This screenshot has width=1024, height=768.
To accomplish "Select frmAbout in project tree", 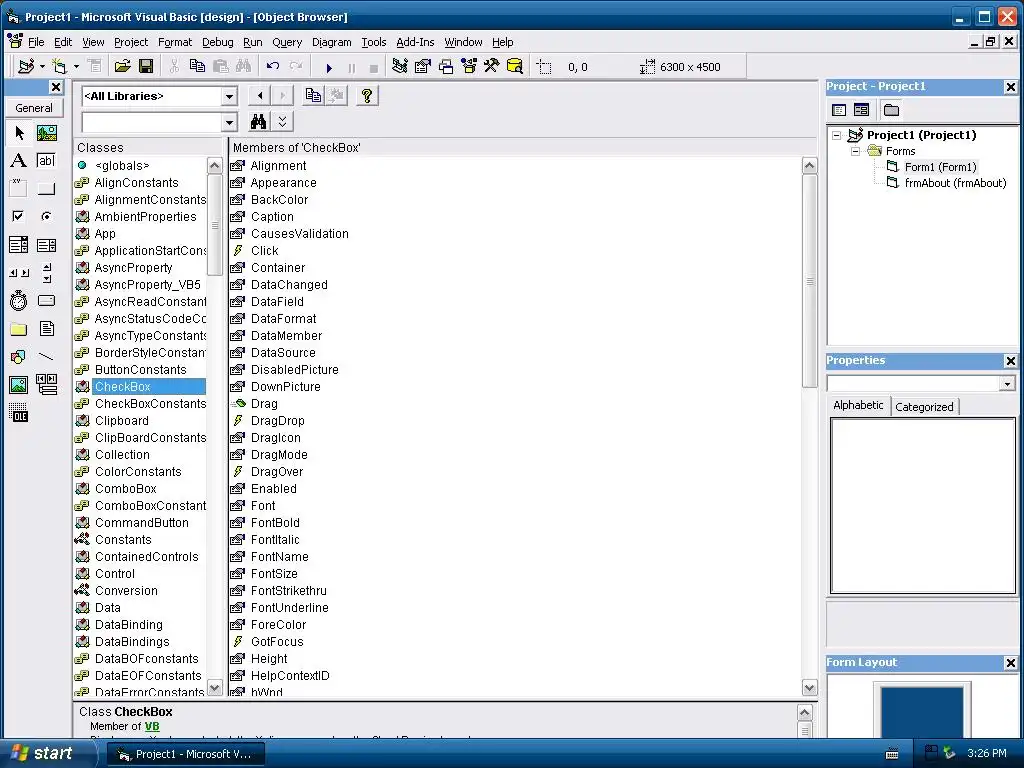I will click(x=955, y=184).
